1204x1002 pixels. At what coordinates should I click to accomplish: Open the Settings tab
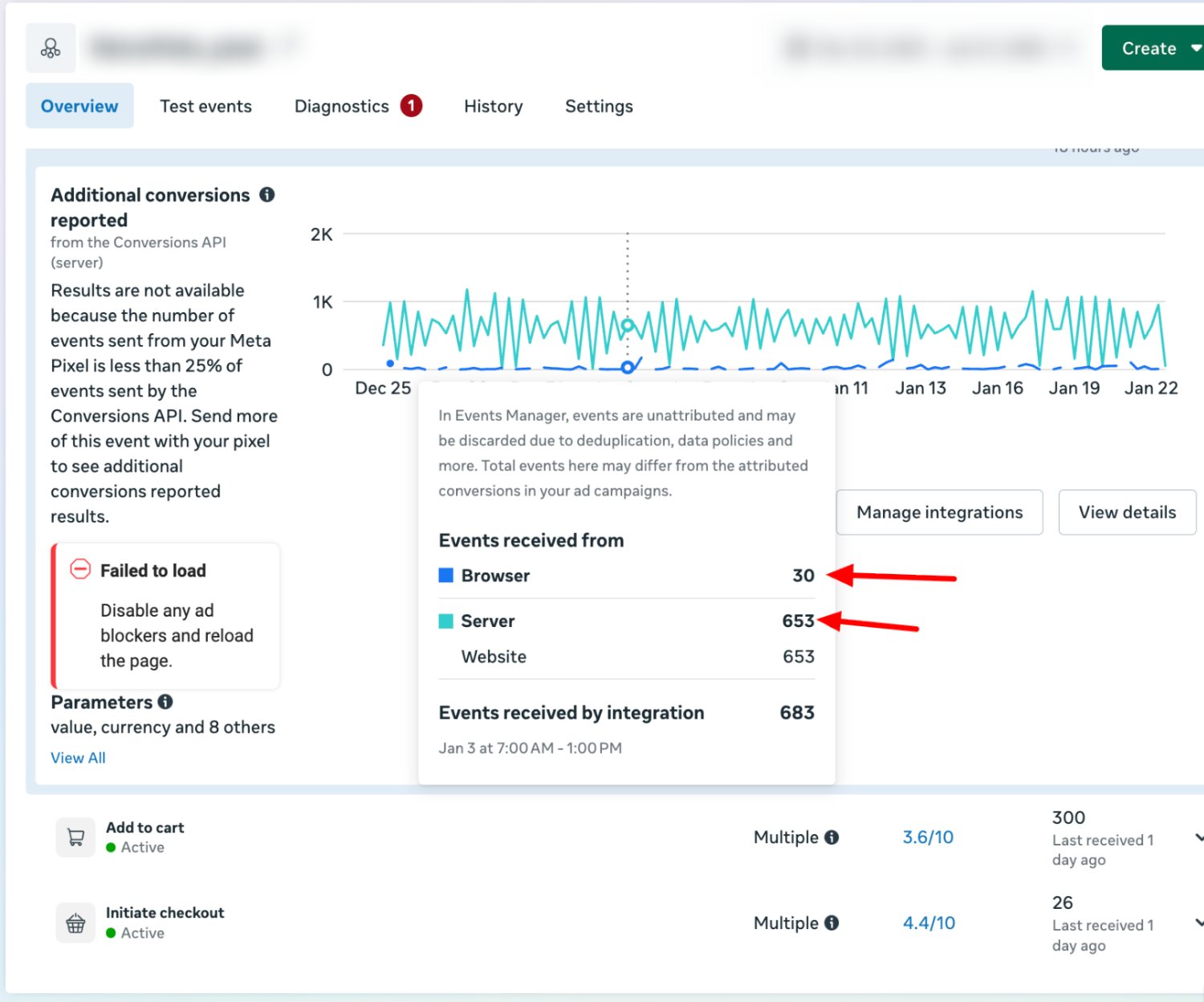pos(599,106)
